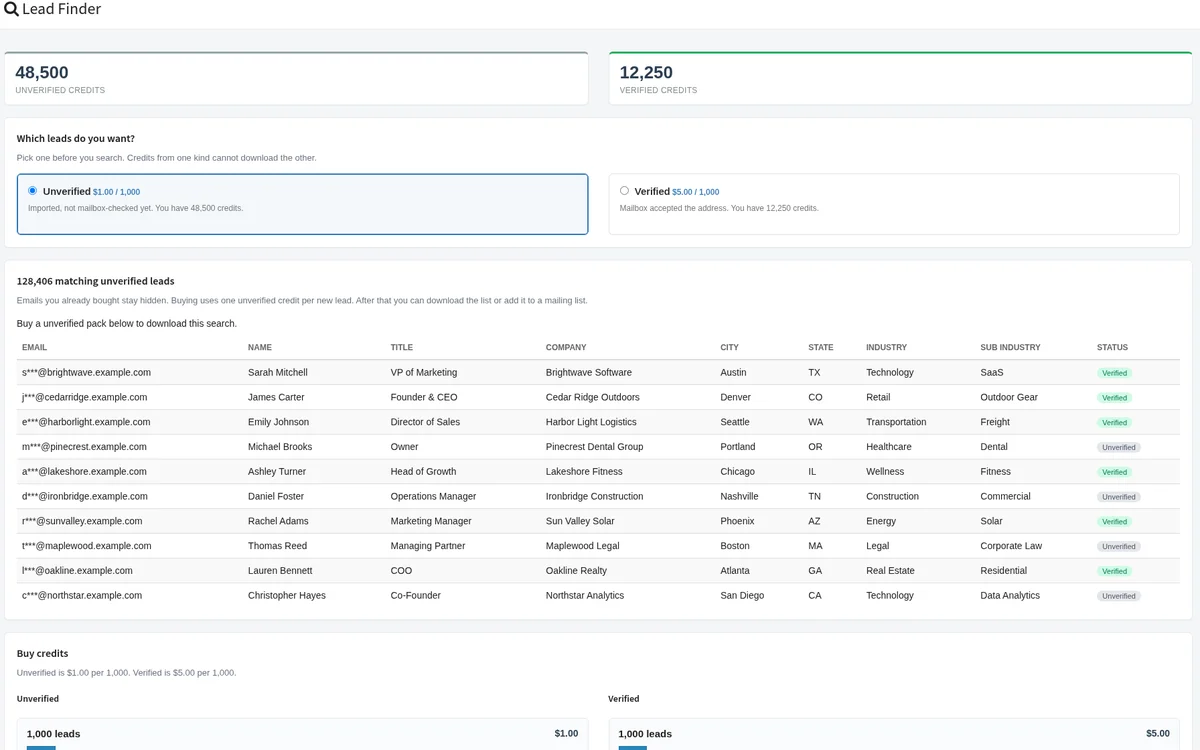Click the name Lauren Bennett
The height and width of the screenshot is (750, 1200).
tap(280, 570)
